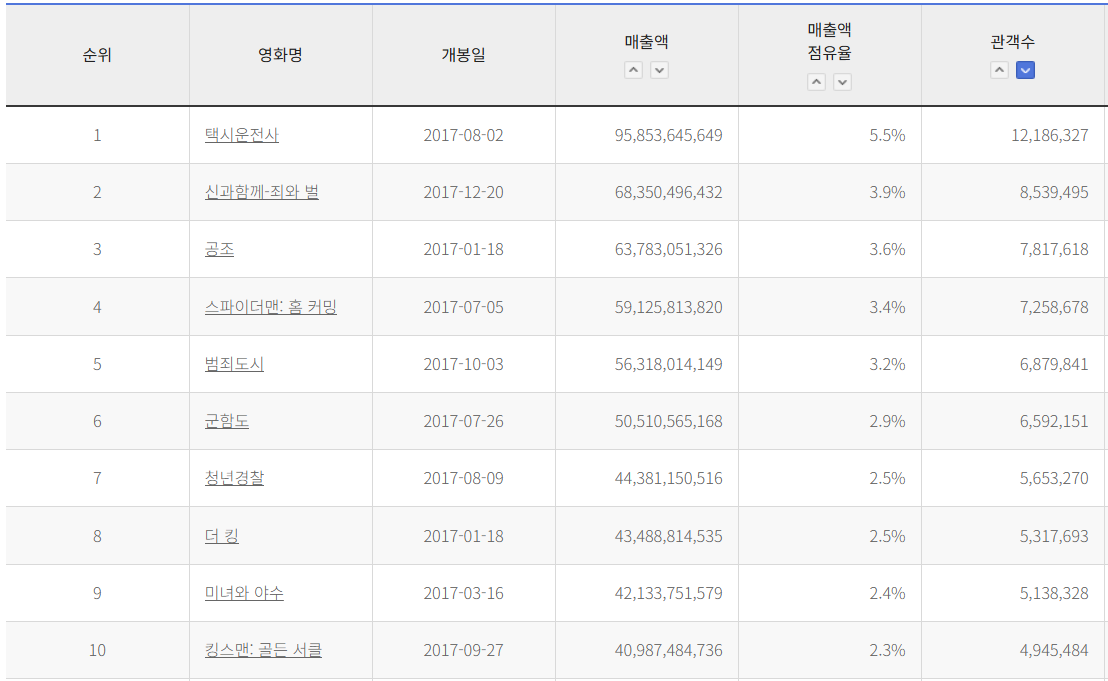Open the 킹스맨: 골든 서클 link
The height and width of the screenshot is (681, 1108).
pyautogui.click(x=263, y=650)
